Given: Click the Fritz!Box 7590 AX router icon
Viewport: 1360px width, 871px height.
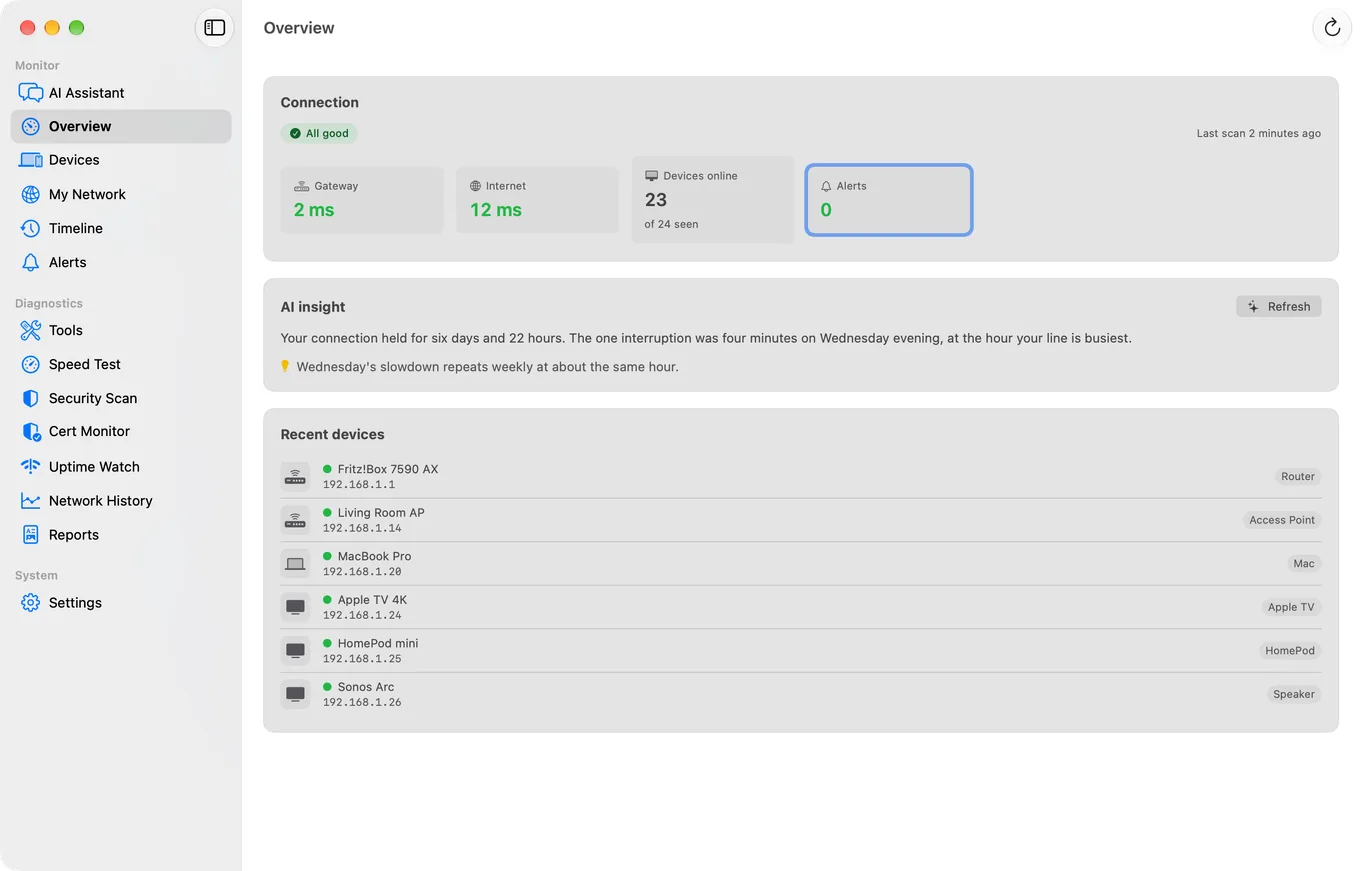Looking at the screenshot, I should point(295,477).
